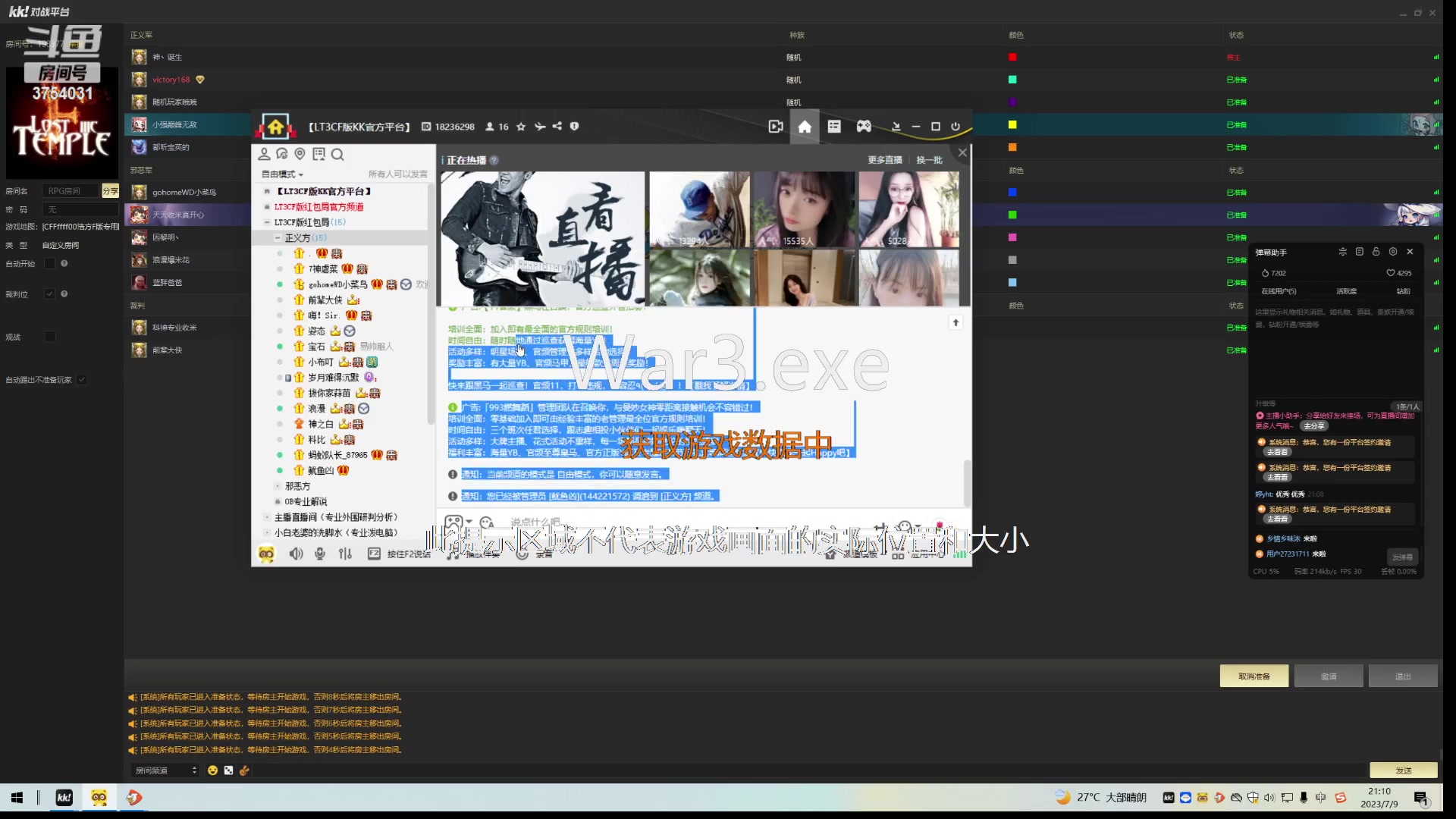Collapse LT3CF版红包局 channel node

(x=267, y=223)
